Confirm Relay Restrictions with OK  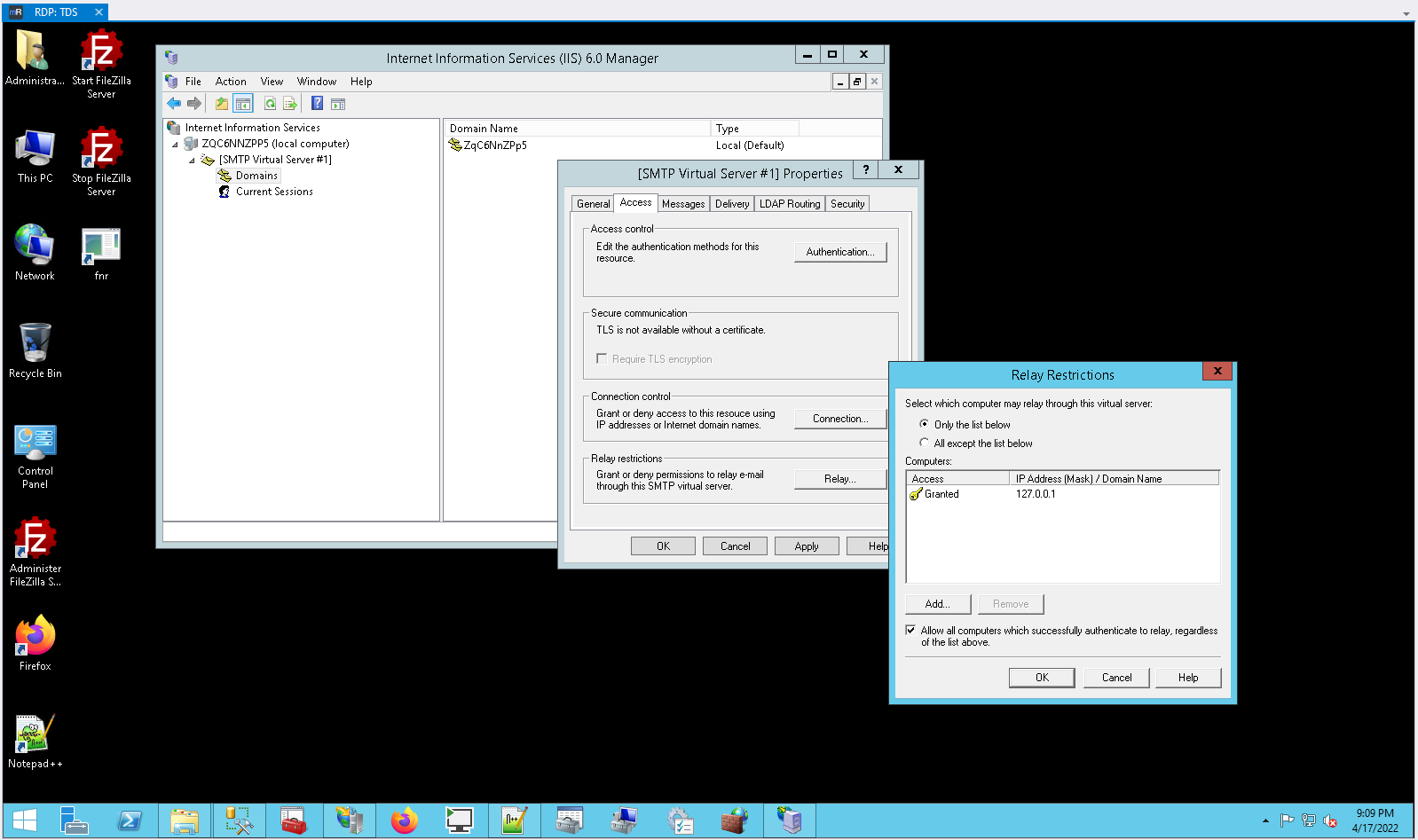click(x=1042, y=678)
